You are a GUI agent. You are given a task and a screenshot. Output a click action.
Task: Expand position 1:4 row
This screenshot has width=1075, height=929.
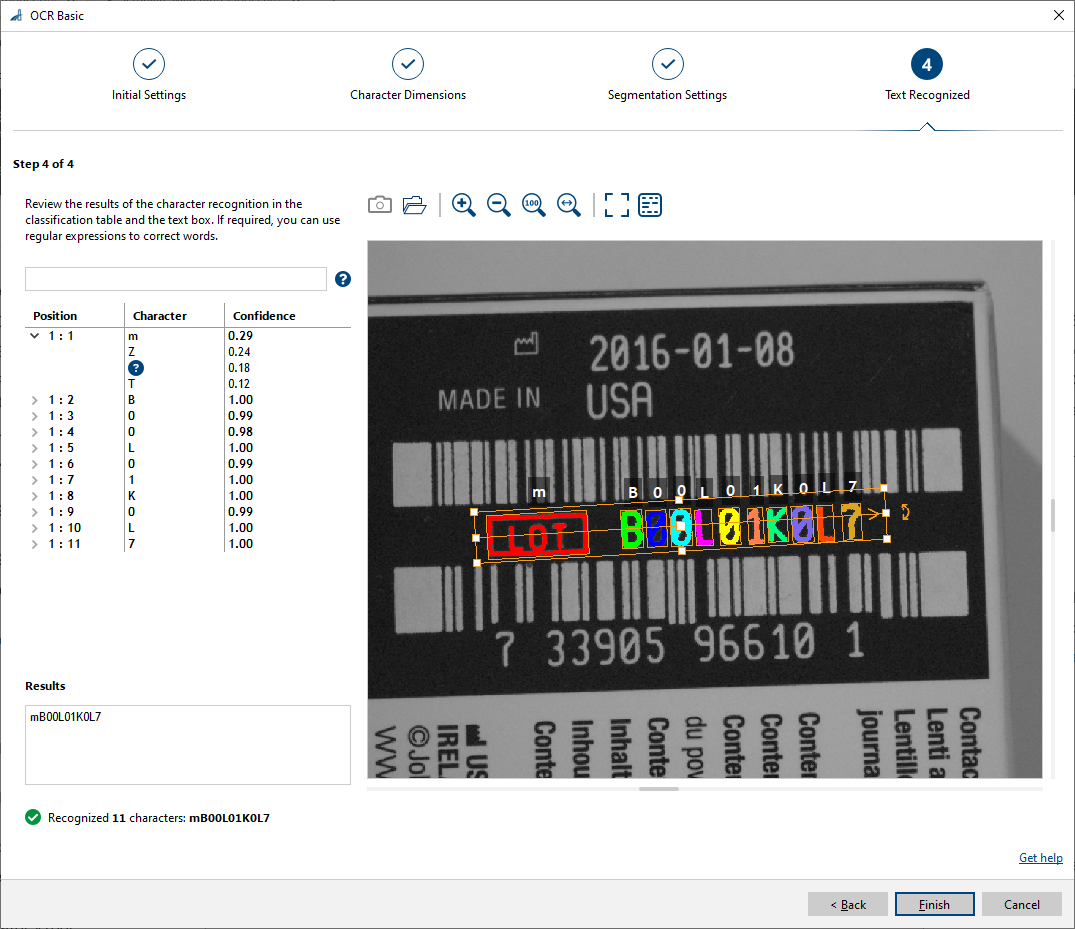pyautogui.click(x=34, y=432)
